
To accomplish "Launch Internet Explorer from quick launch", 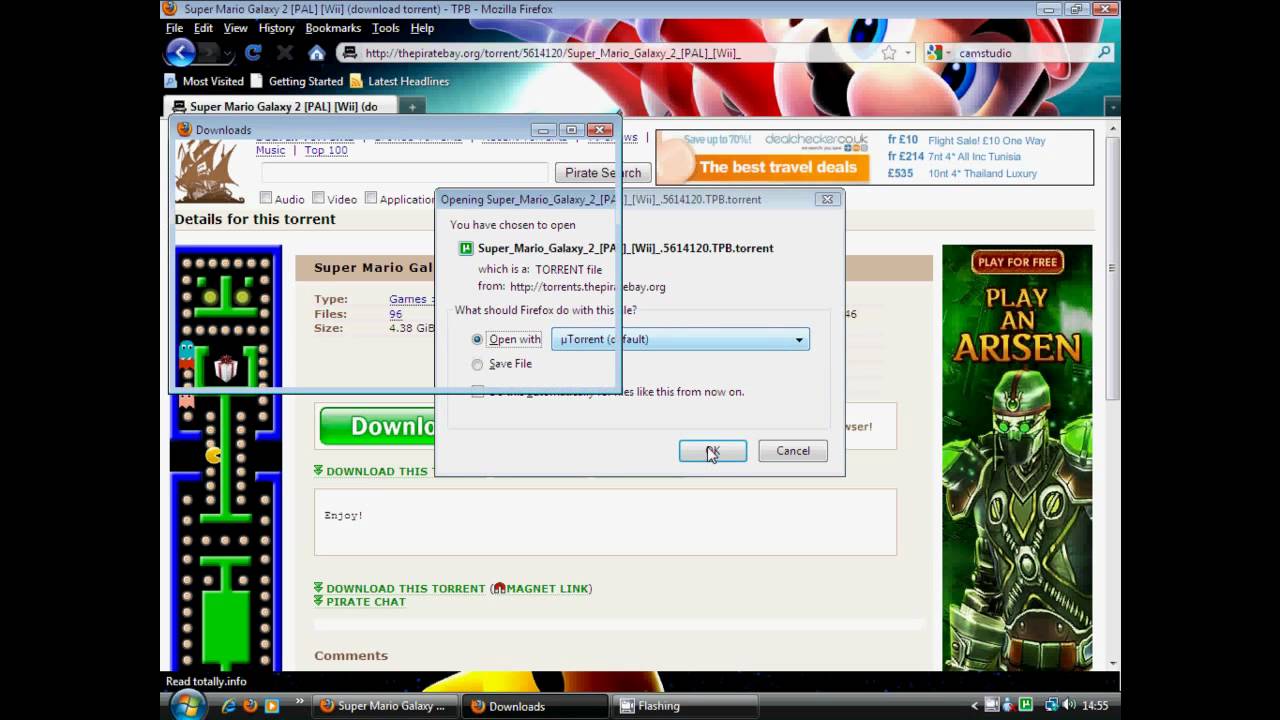I will [x=229, y=706].
